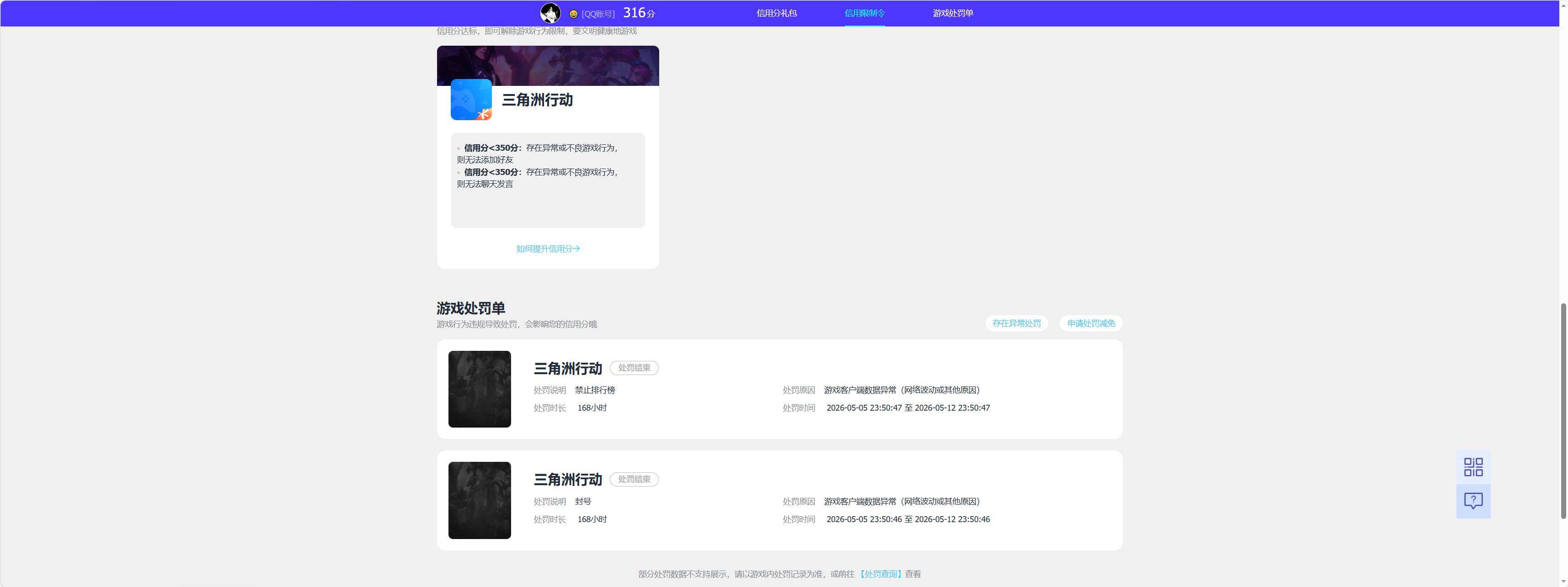This screenshot has width=1568, height=587.
Task: Click the 168小时 duration on 封号 card
Action: (592, 519)
